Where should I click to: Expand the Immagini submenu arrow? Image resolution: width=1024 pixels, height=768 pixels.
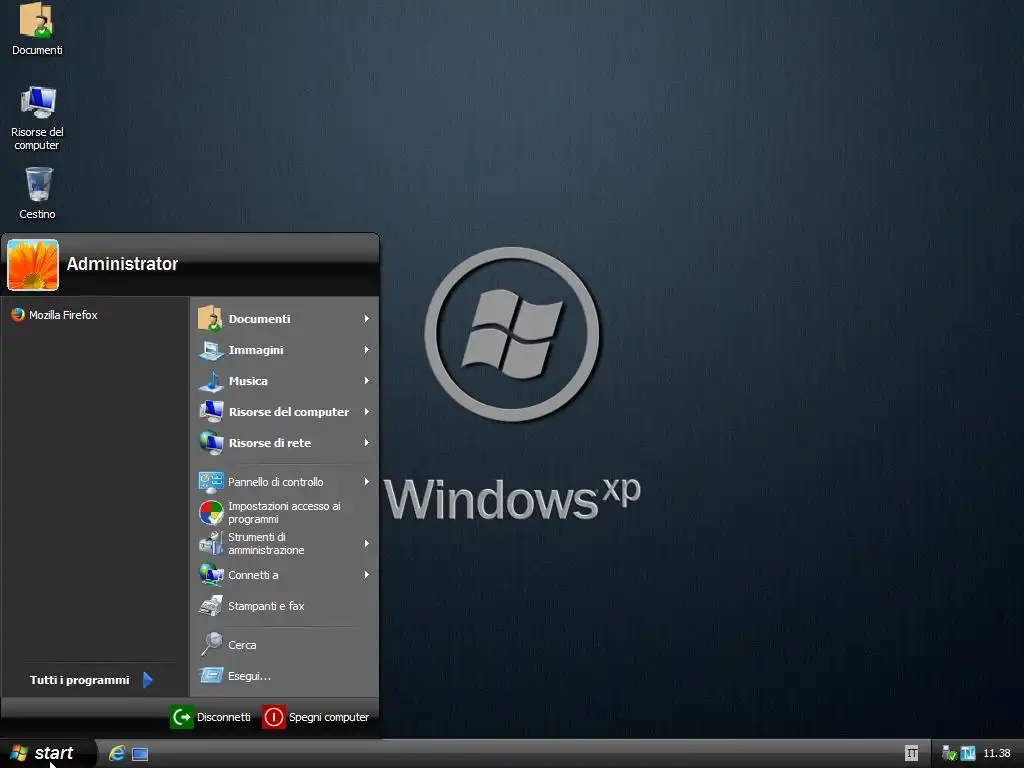tap(366, 350)
